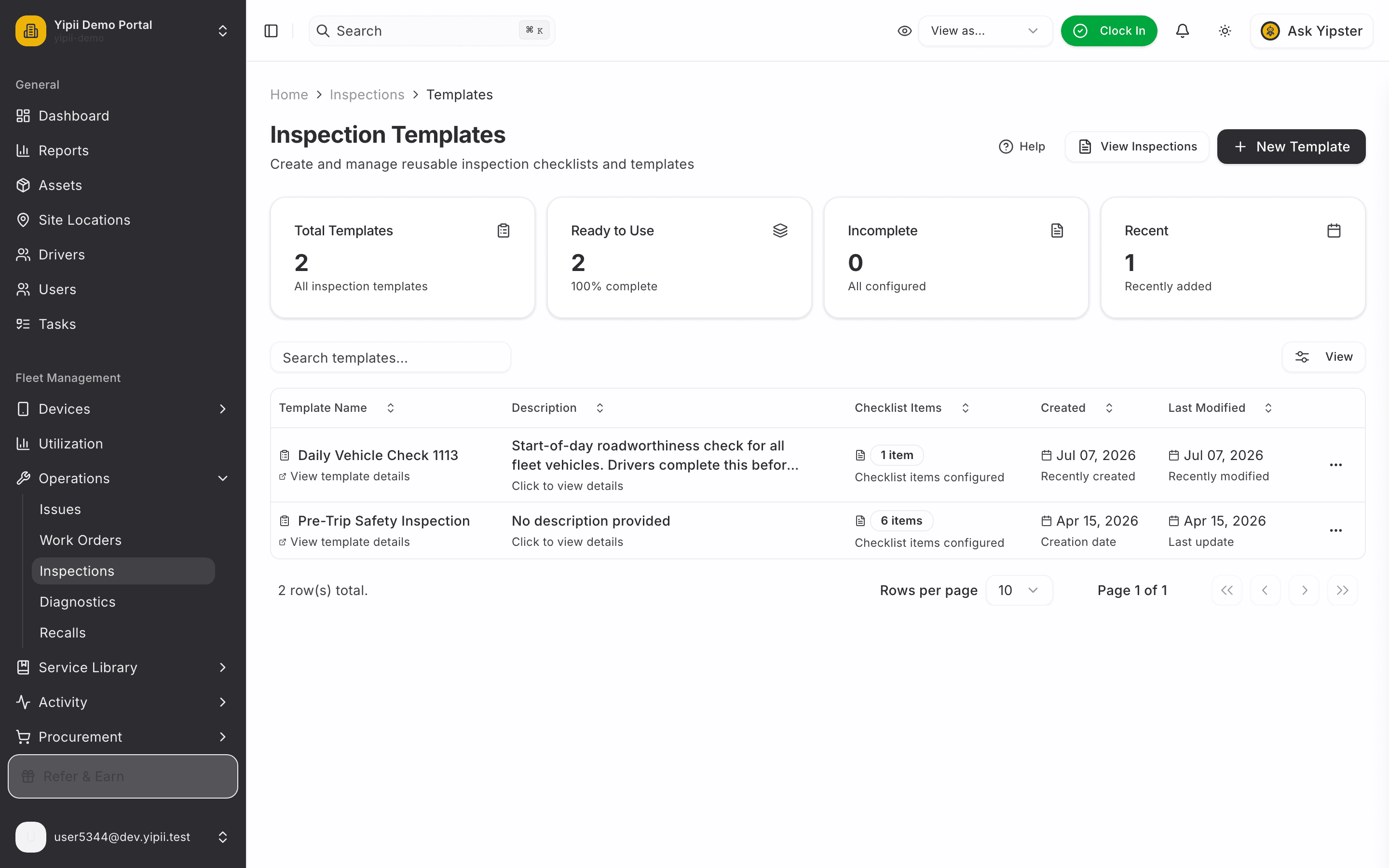Toggle the sidebar panel icon
The height and width of the screenshot is (868, 1389).
click(271, 31)
